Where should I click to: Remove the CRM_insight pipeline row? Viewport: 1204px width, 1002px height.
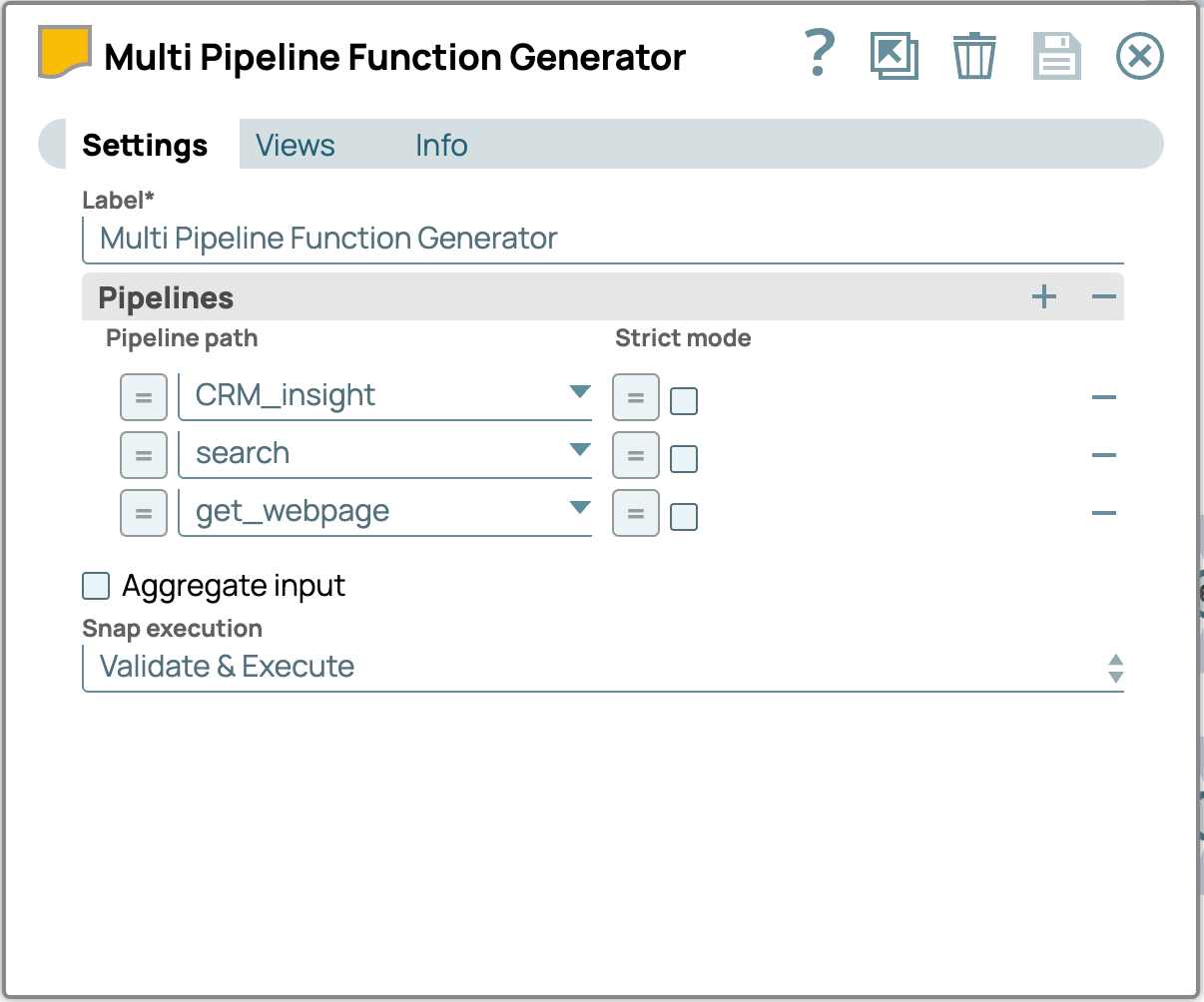click(x=1103, y=397)
